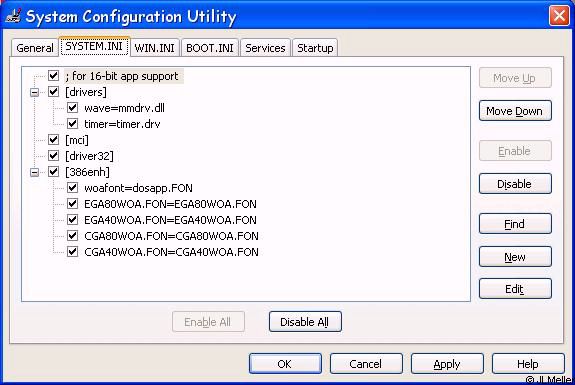Screen dimensions: 575x385
Task: Uncheck the CGA80WOA.FON checkbox
Action: pos(73,236)
